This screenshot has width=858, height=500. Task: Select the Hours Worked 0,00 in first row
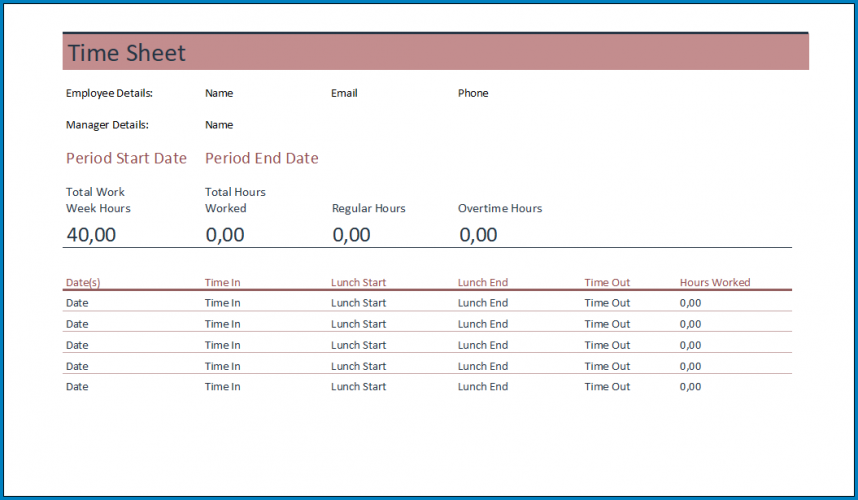tap(691, 303)
